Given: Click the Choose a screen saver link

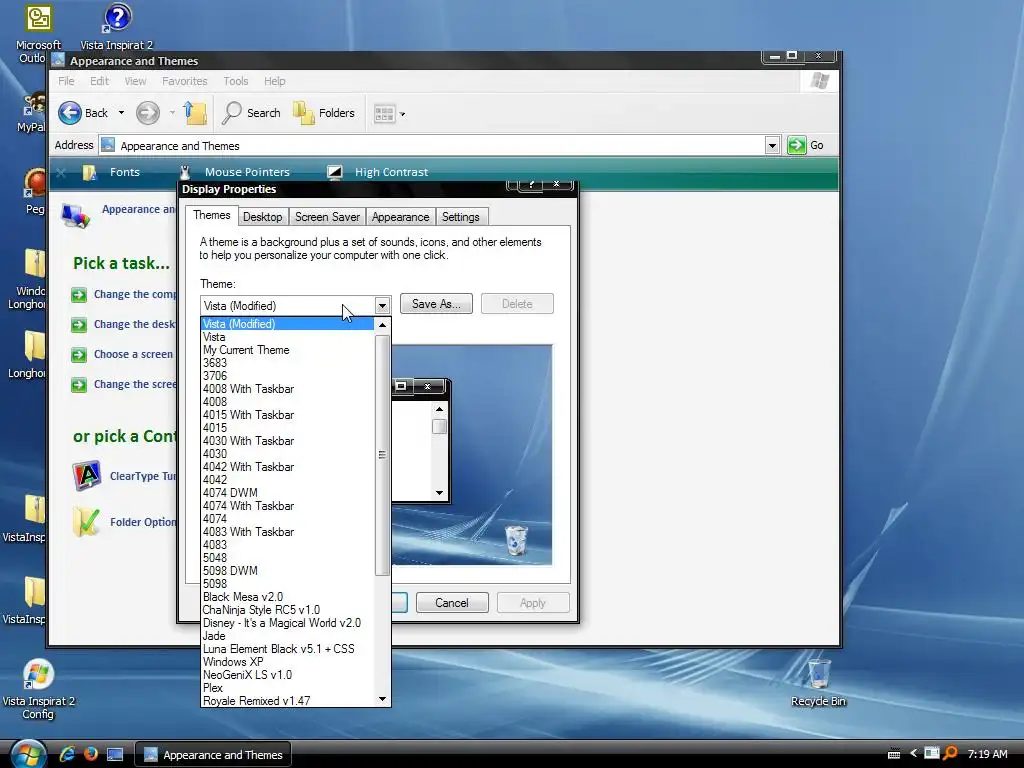Looking at the screenshot, I should tap(134, 354).
